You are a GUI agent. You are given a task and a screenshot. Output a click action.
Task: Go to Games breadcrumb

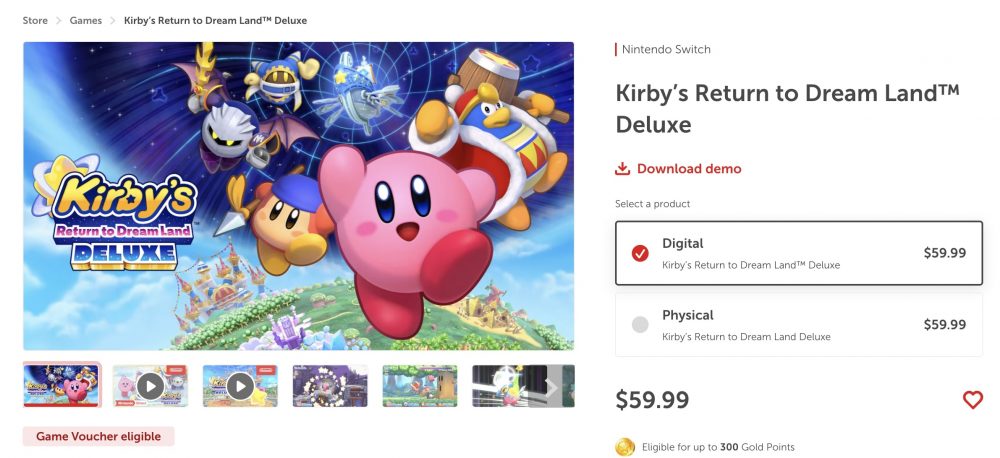coord(86,20)
